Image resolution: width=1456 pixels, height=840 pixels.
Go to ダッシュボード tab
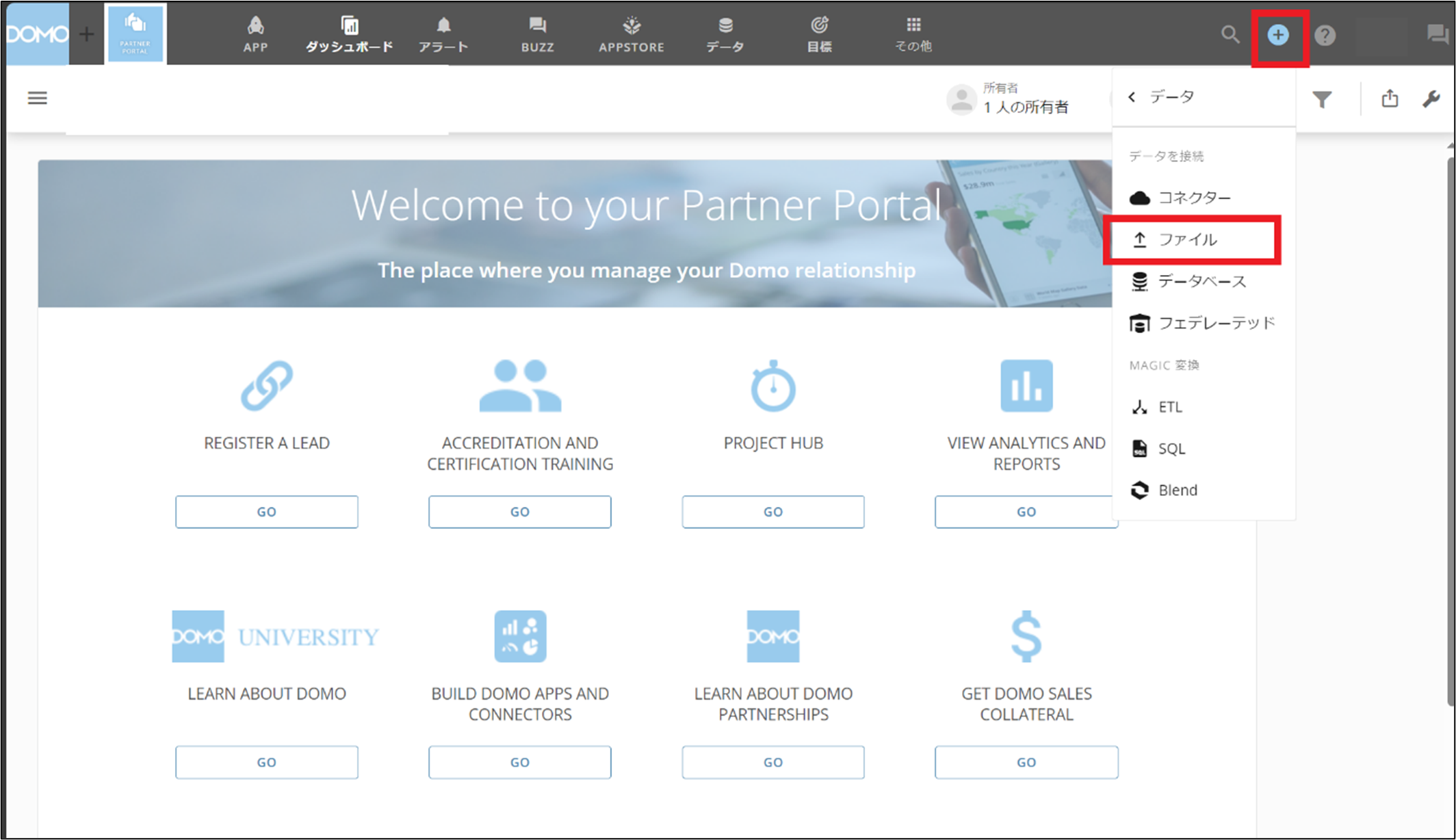pos(349,34)
